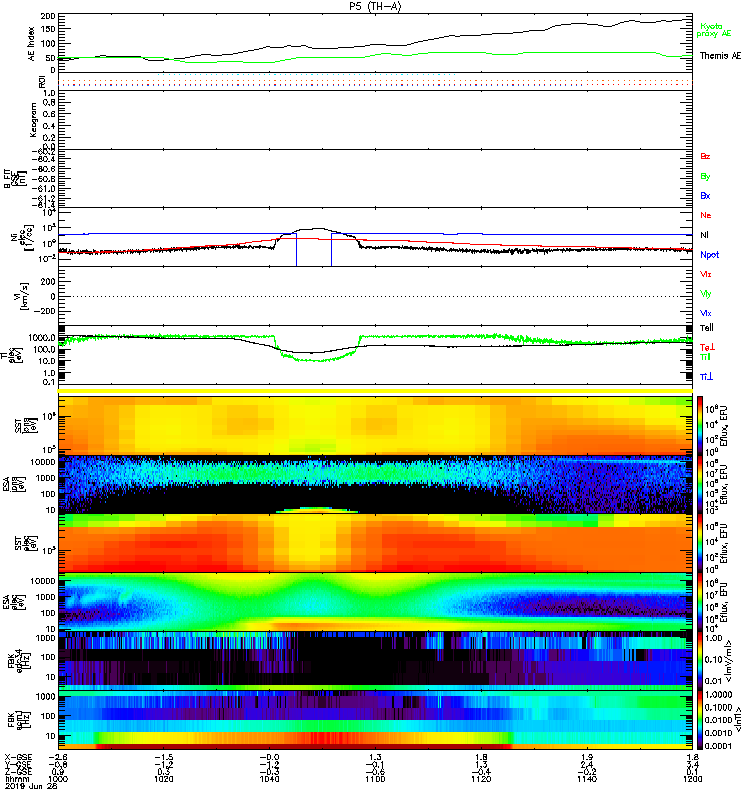Click the blue Vix legend label

[706, 313]
